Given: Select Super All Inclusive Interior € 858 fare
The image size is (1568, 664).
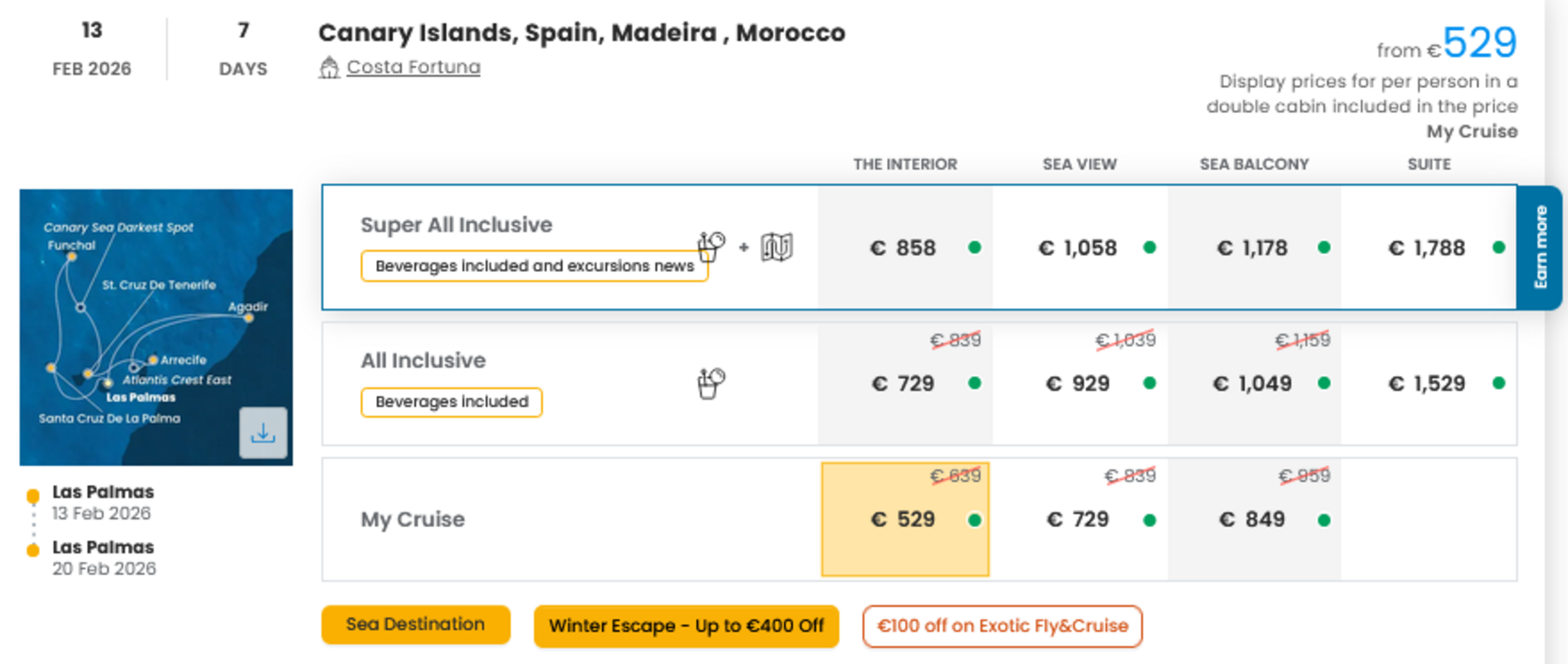Looking at the screenshot, I should (905, 247).
